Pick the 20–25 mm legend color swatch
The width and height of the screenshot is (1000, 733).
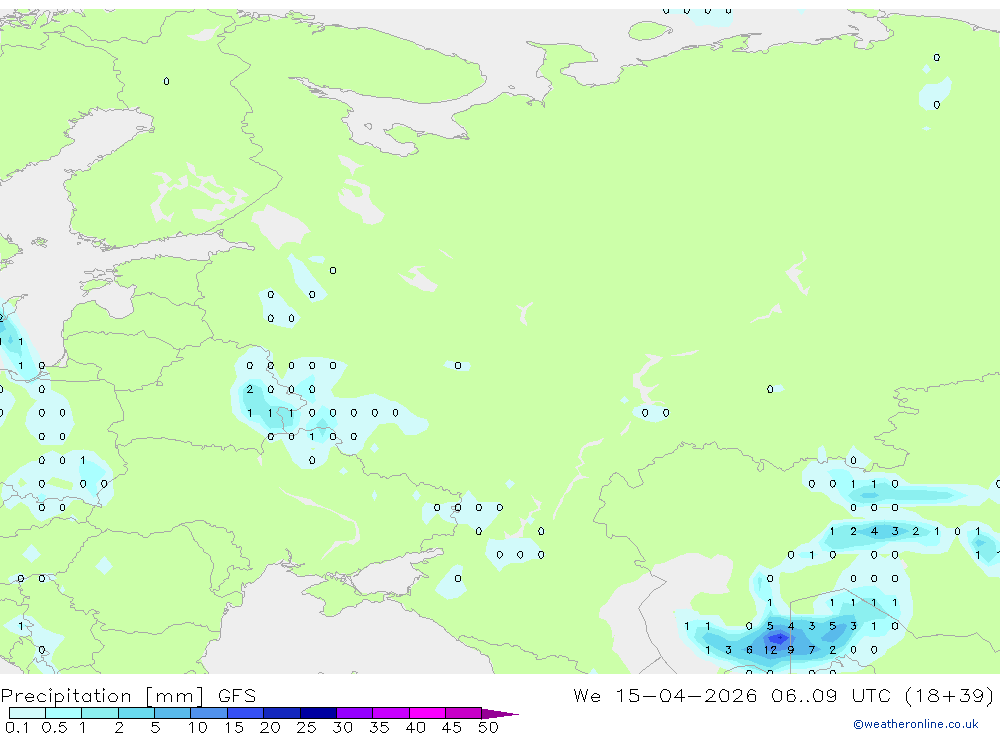282,713
